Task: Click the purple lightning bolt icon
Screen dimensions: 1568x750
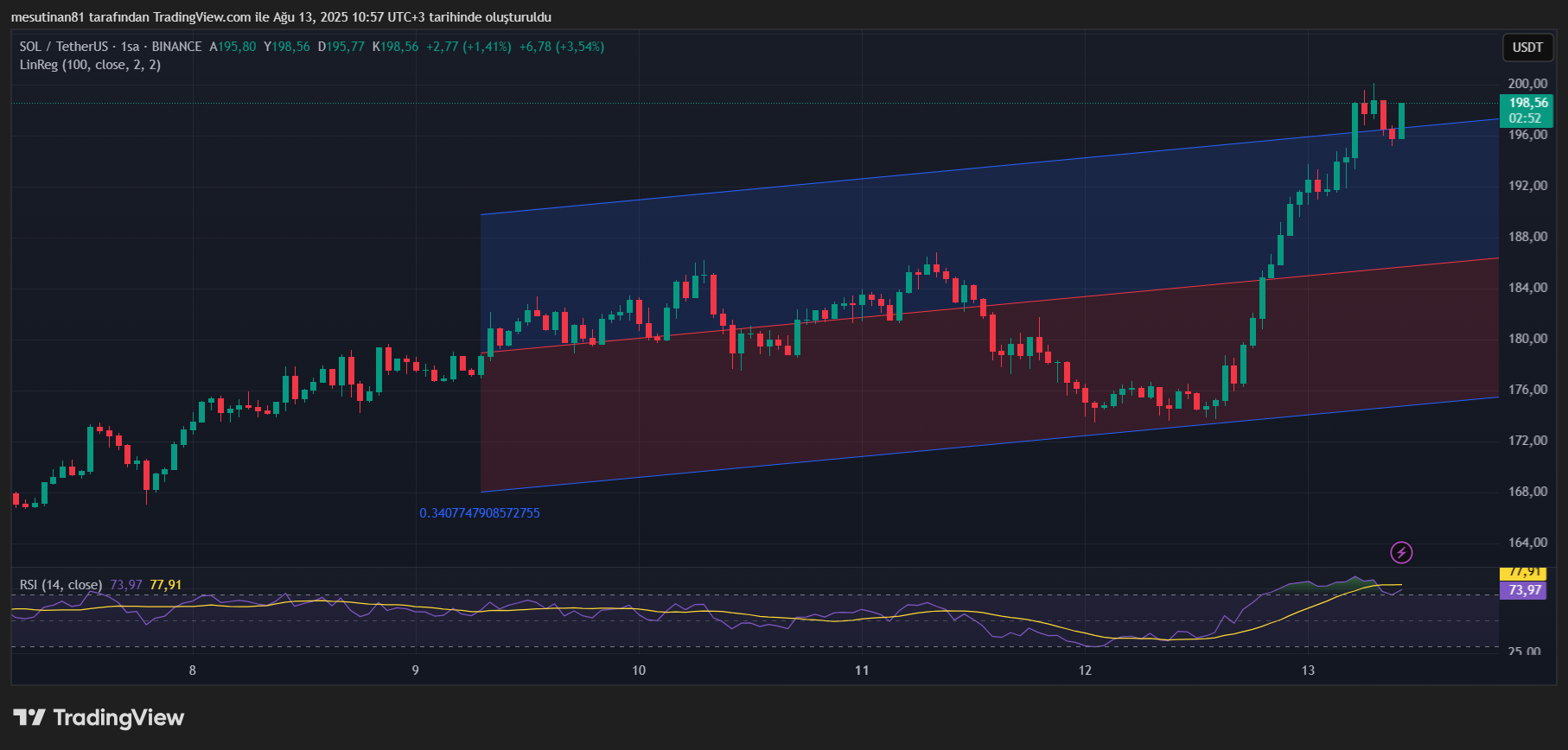Action: coord(1401,552)
